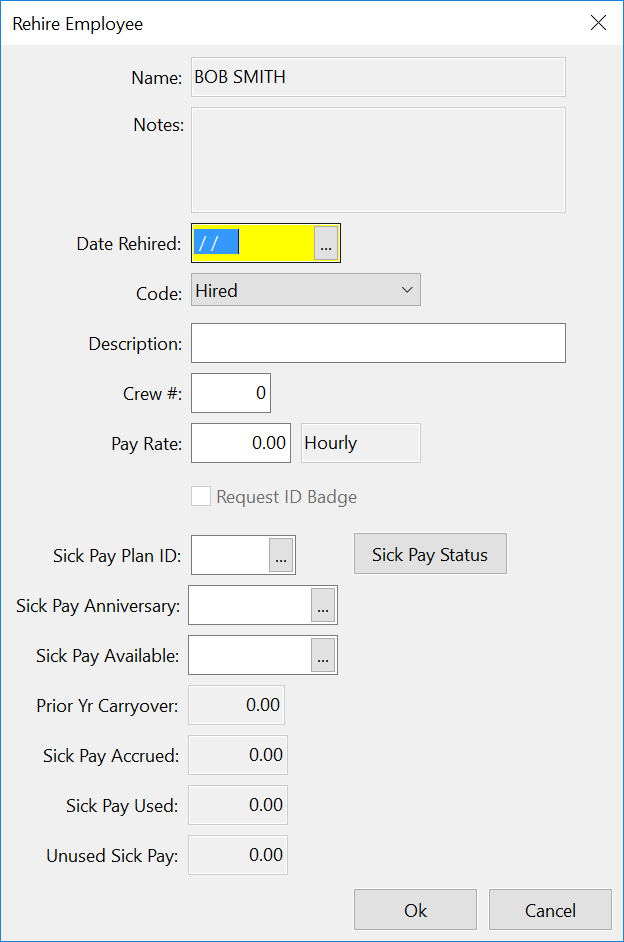Select the Crew # input field
624x942 pixels.
(231, 393)
